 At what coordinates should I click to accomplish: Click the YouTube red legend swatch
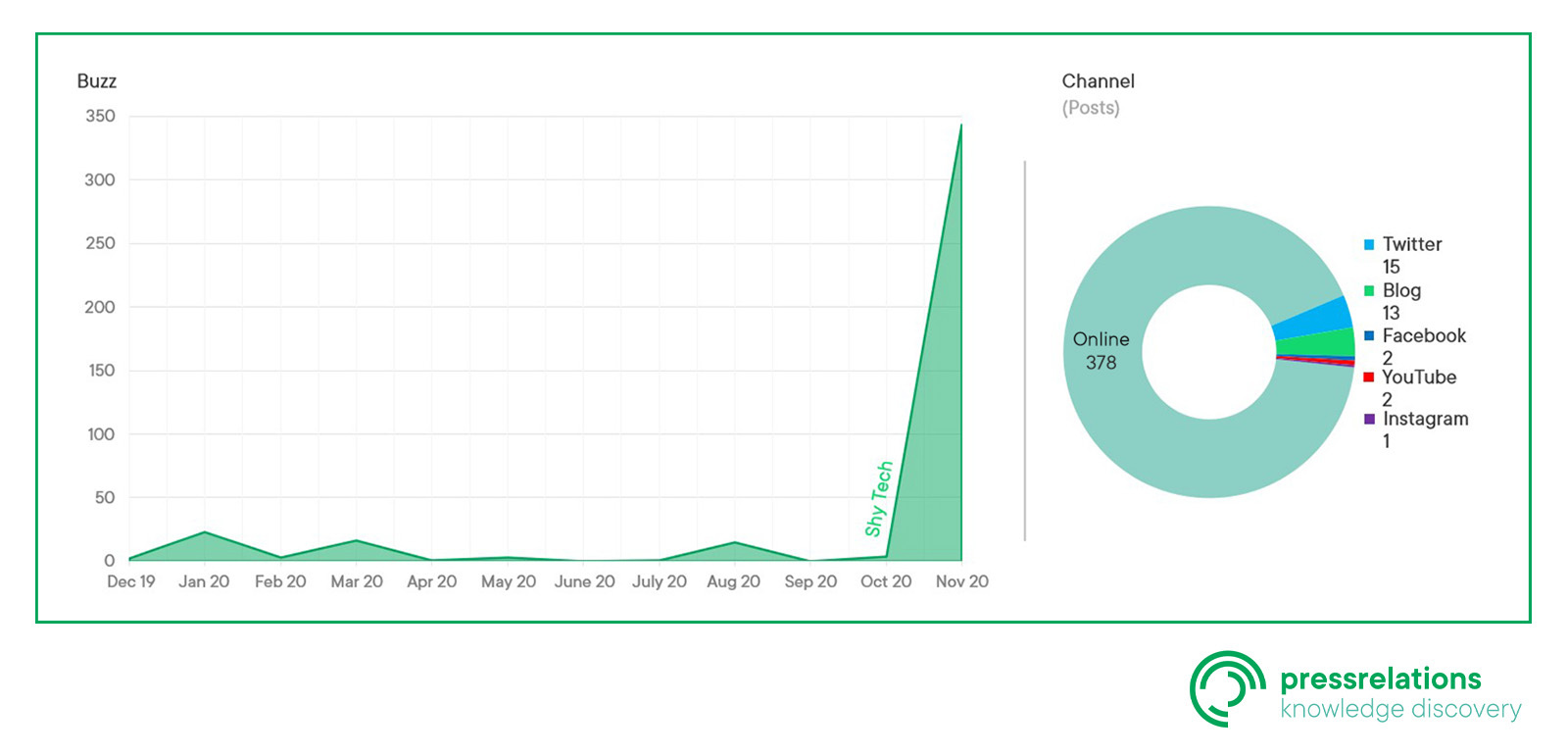[1369, 377]
